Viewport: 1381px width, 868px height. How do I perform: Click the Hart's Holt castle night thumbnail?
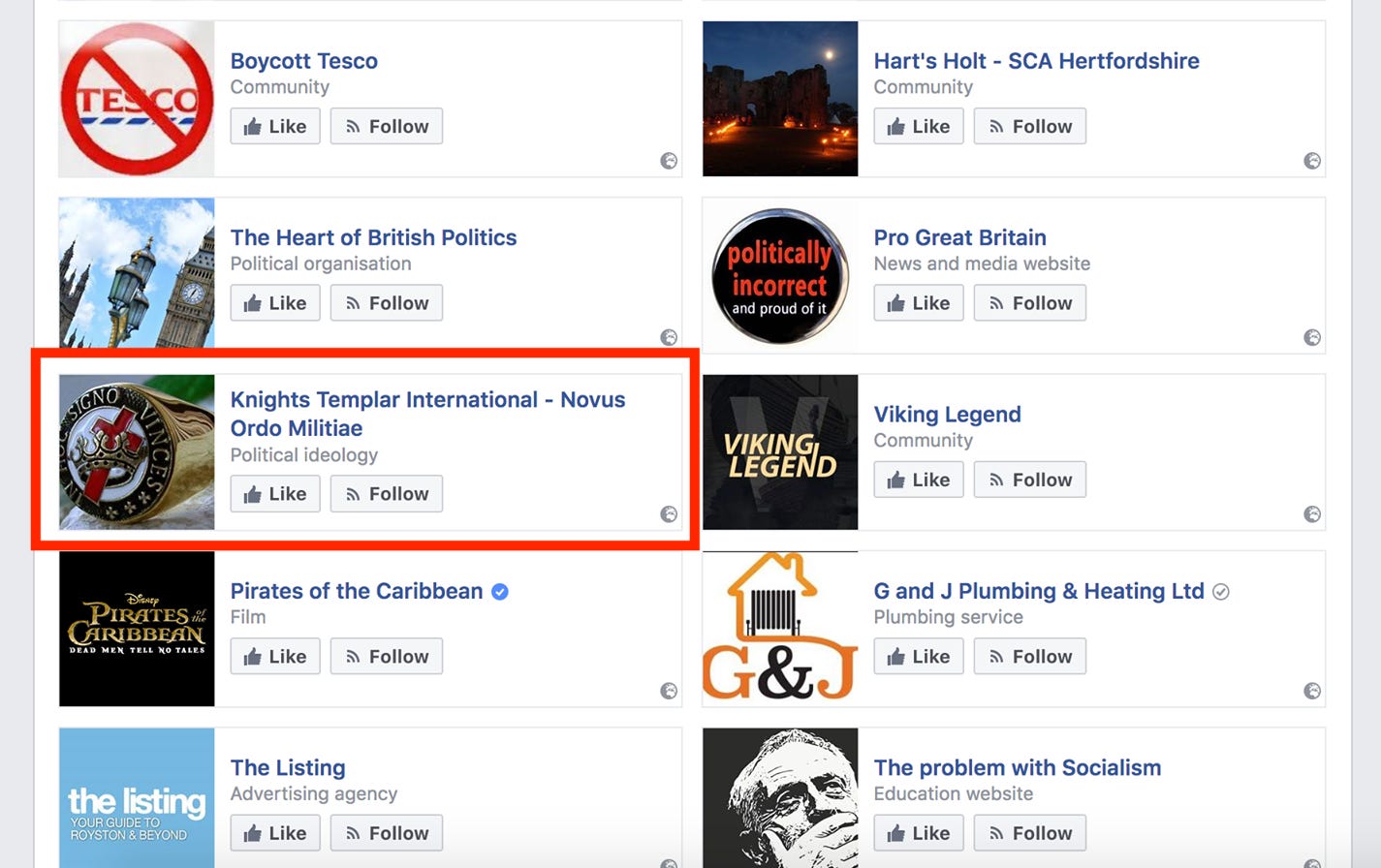780,99
